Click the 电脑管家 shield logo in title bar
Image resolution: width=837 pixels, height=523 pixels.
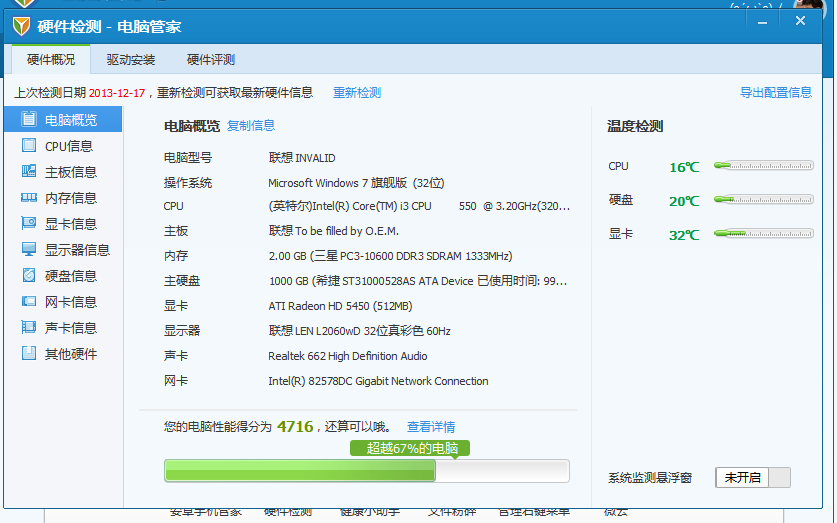click(x=21, y=26)
